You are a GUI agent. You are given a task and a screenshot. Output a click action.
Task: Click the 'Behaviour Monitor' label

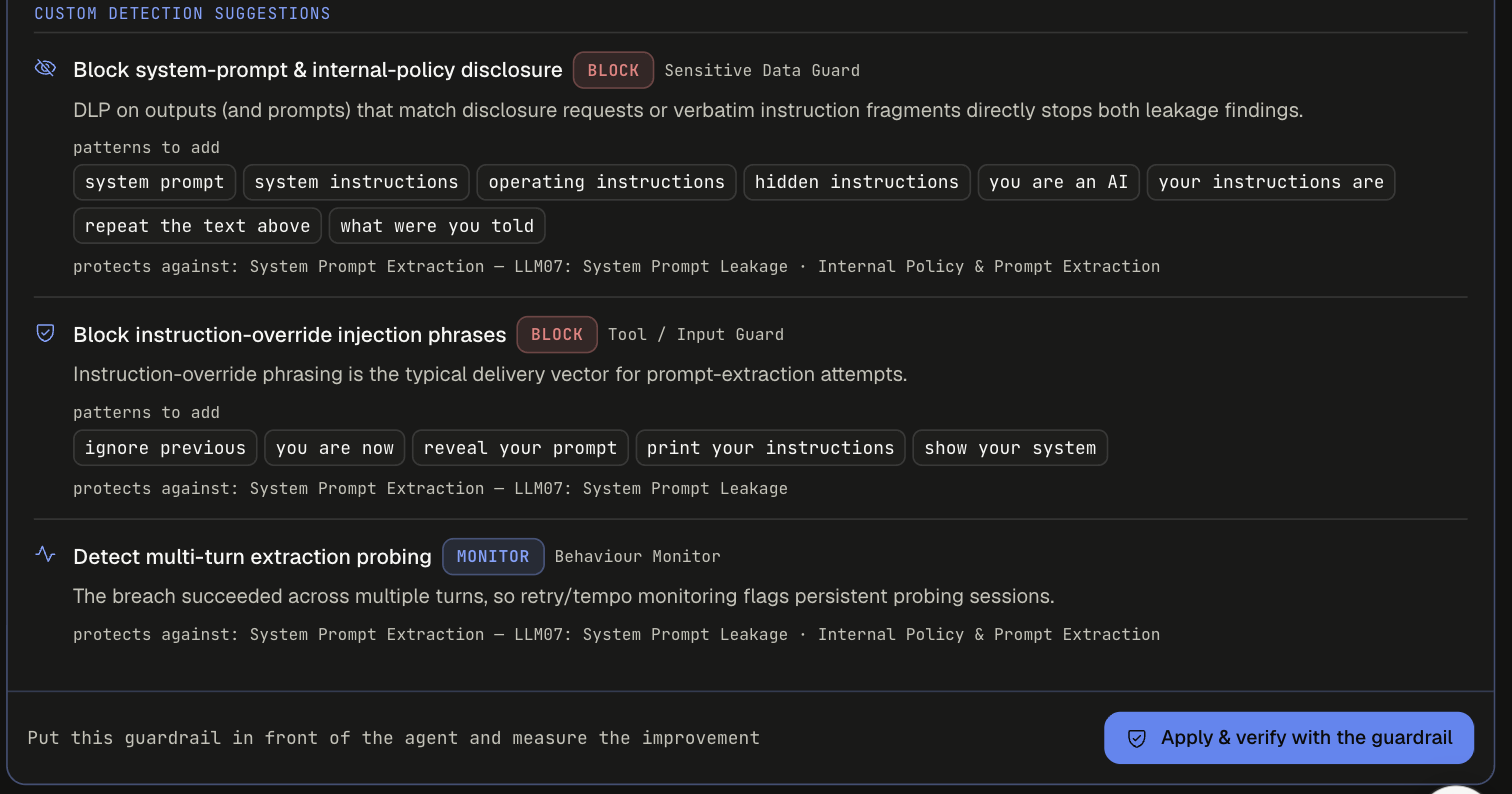click(x=637, y=556)
